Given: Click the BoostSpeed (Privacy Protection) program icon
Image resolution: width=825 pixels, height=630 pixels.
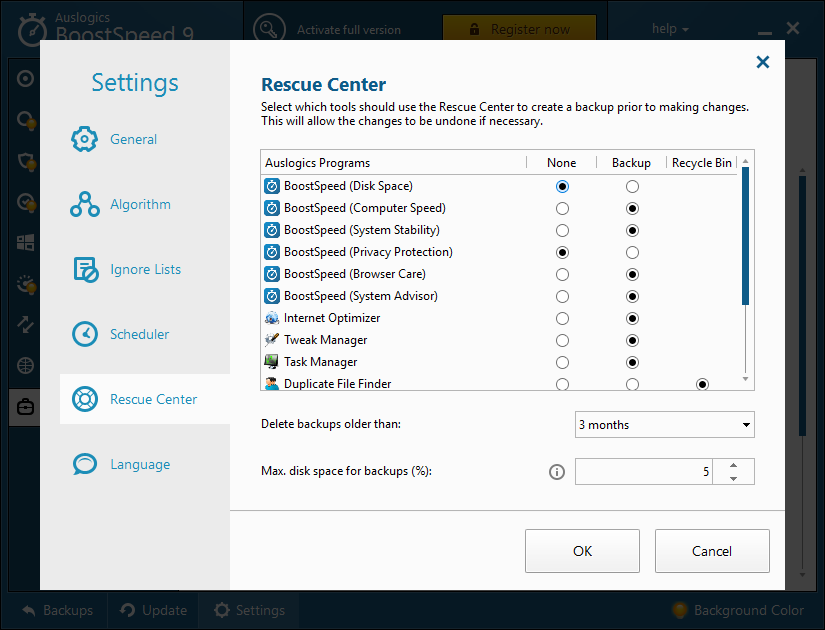Looking at the screenshot, I should click(x=271, y=253).
